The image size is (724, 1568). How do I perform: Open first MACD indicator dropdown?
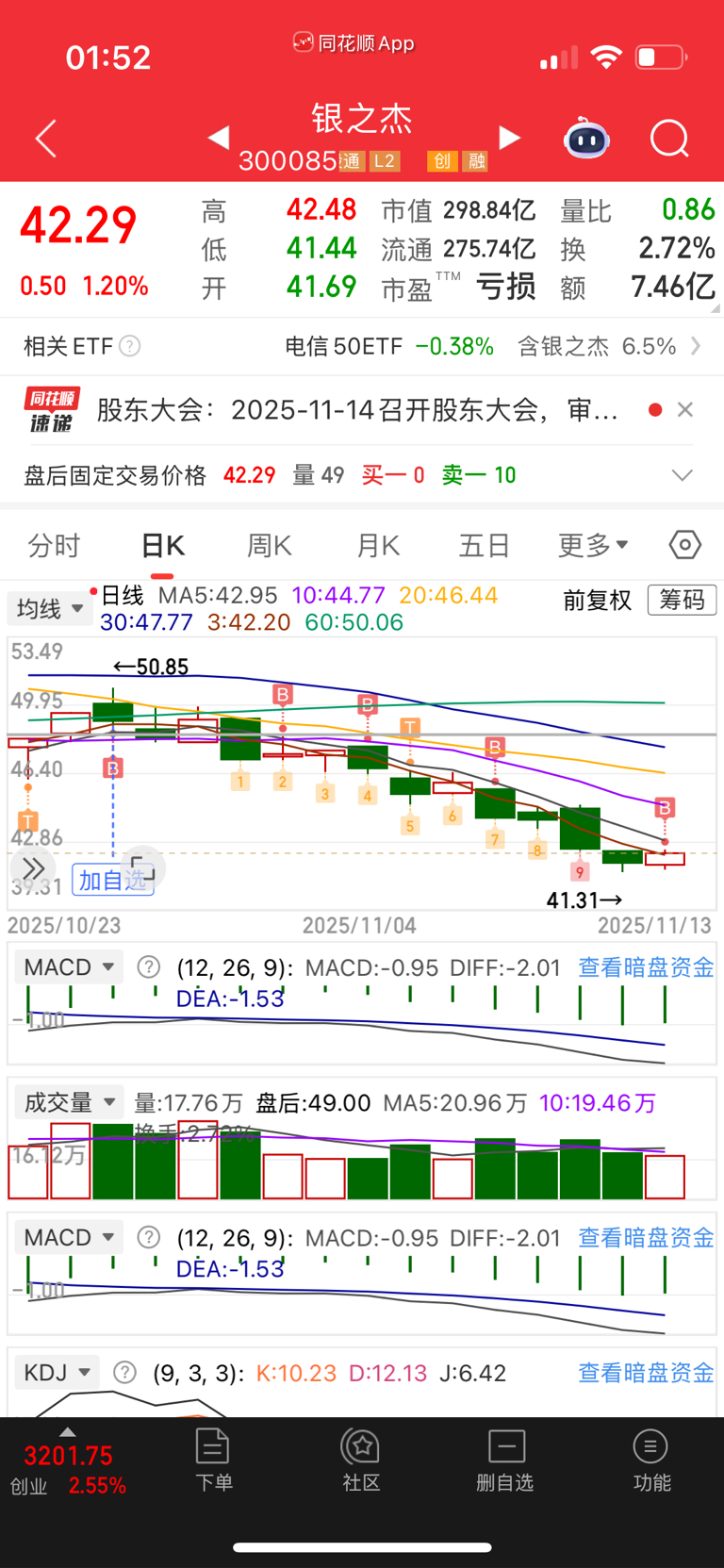click(69, 967)
